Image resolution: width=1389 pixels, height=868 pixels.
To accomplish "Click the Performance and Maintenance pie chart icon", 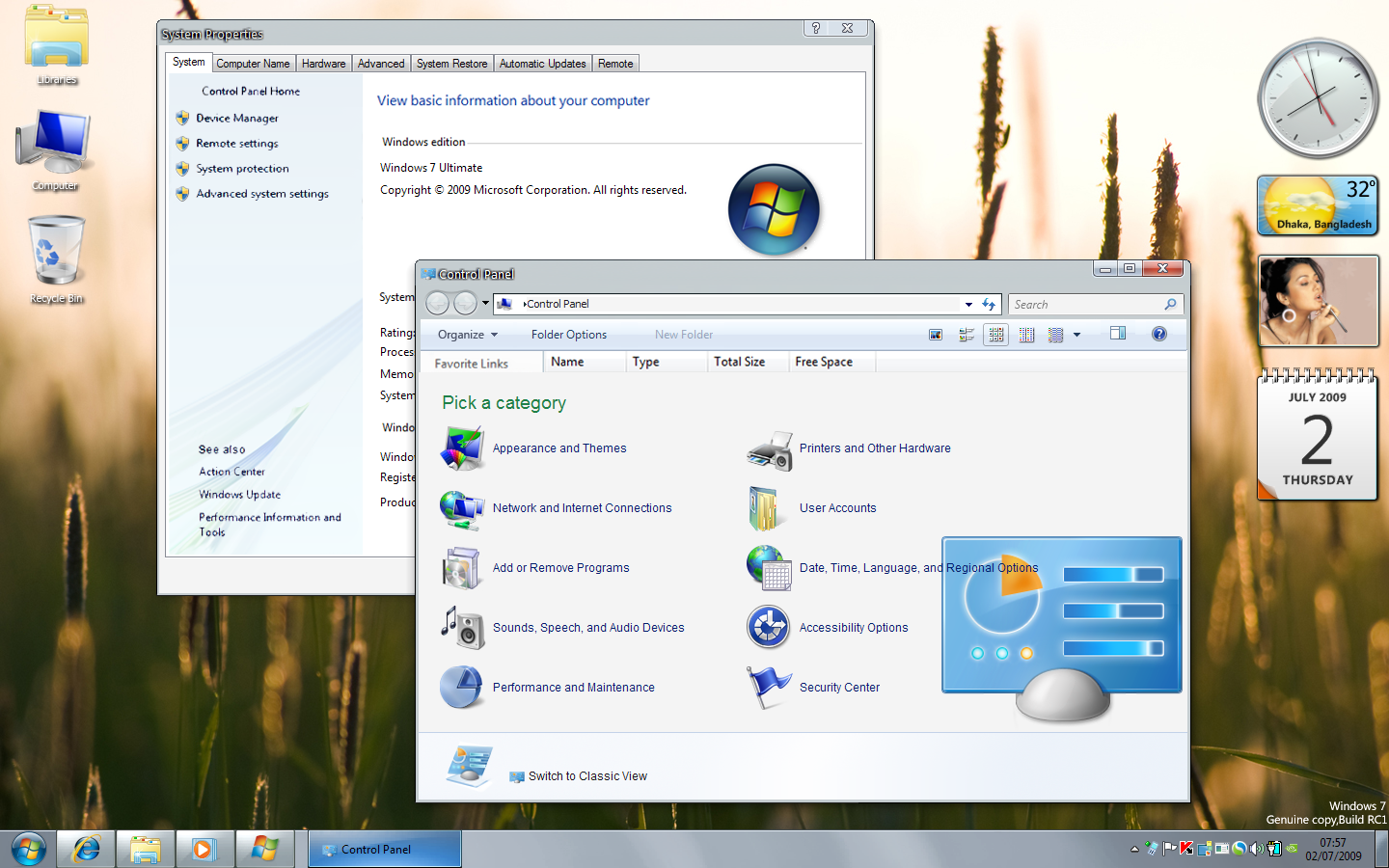I will pyautogui.click(x=462, y=688).
